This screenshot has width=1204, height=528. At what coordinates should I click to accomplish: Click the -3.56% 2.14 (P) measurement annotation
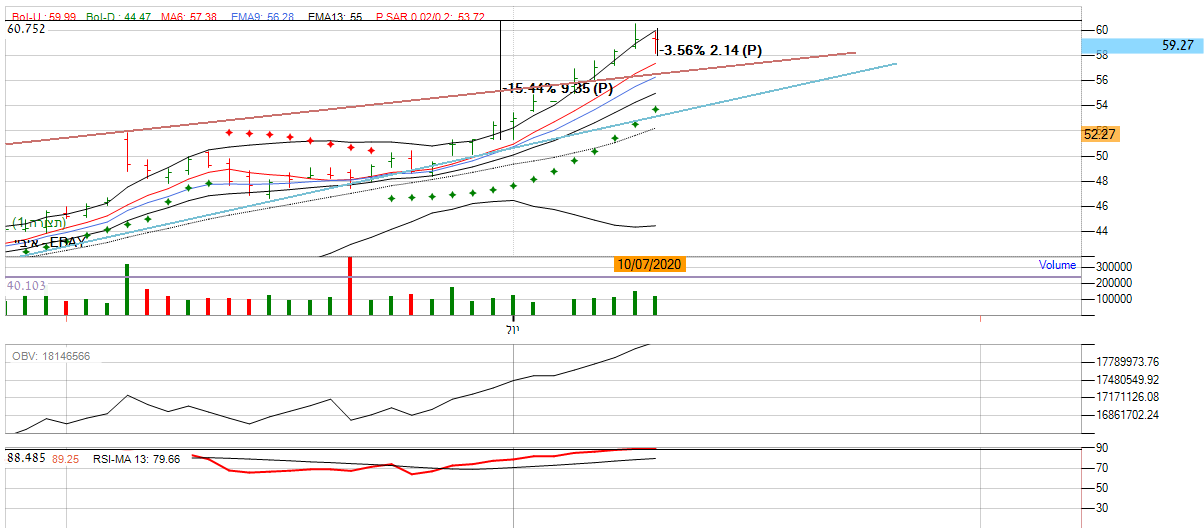[712, 50]
